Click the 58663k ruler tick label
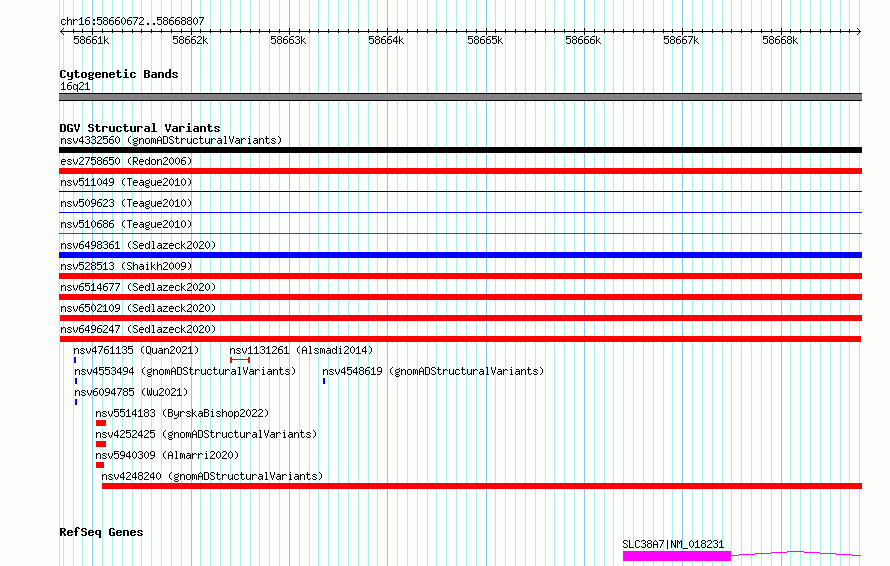The height and width of the screenshot is (566, 890). (288, 40)
